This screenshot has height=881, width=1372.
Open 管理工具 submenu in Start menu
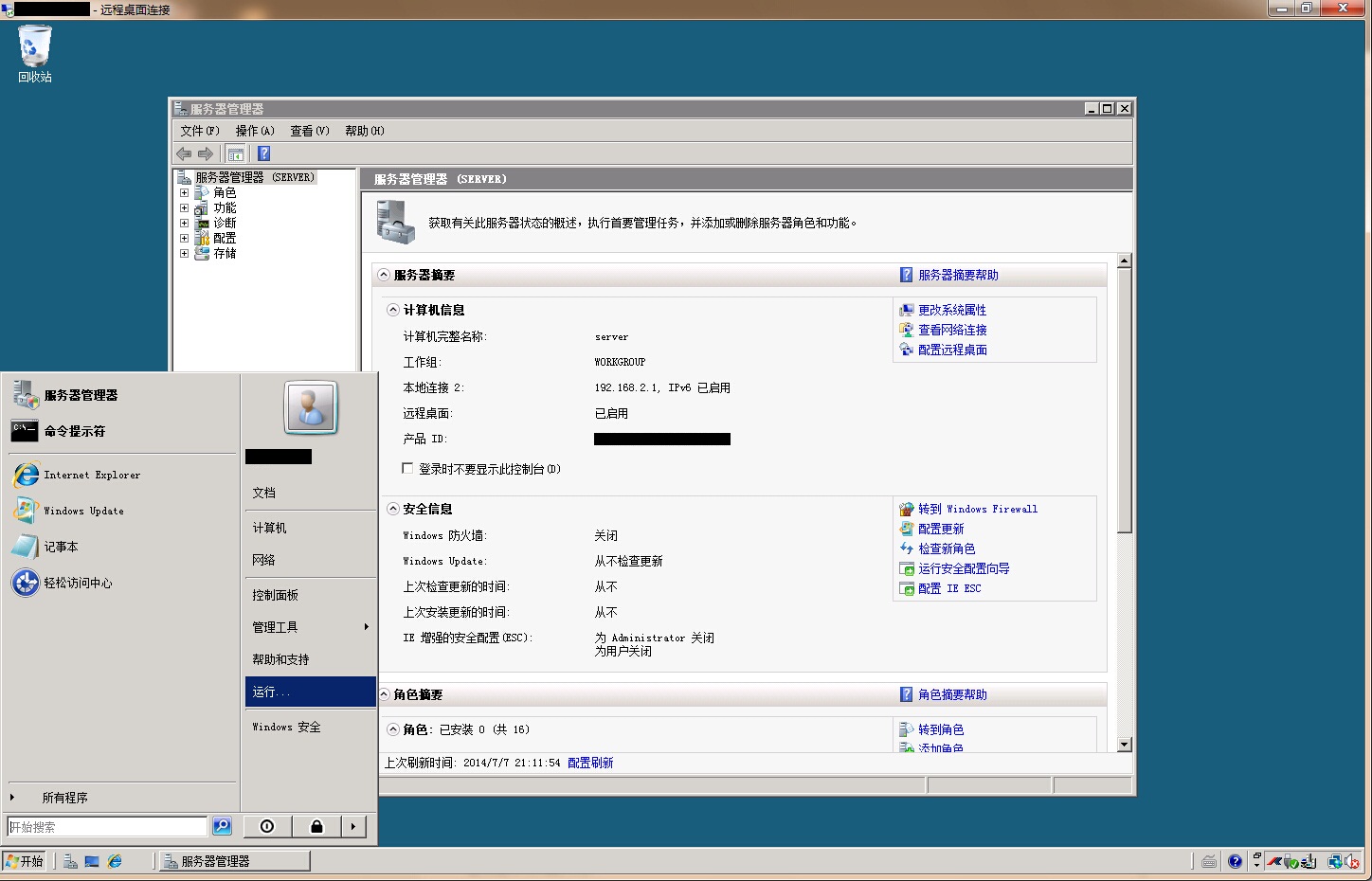pos(311,627)
